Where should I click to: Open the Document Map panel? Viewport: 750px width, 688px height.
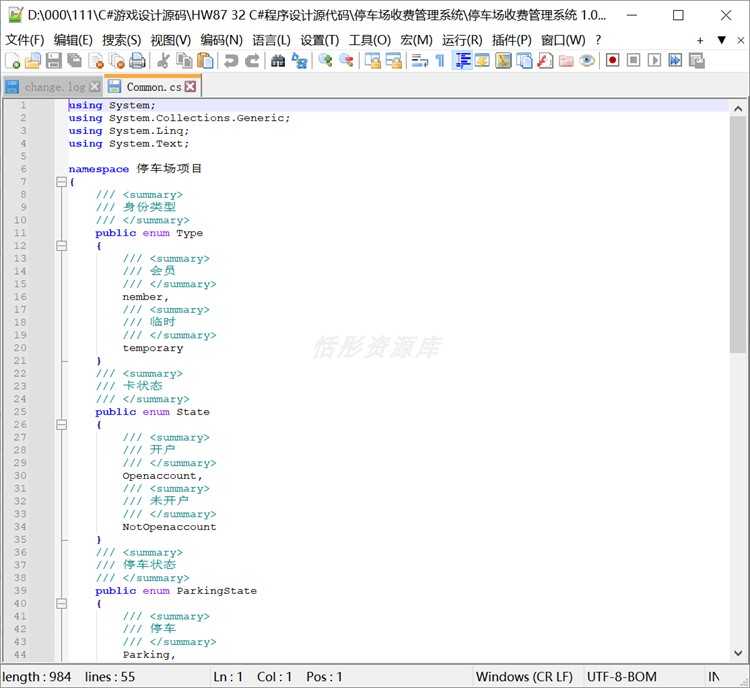(503, 61)
